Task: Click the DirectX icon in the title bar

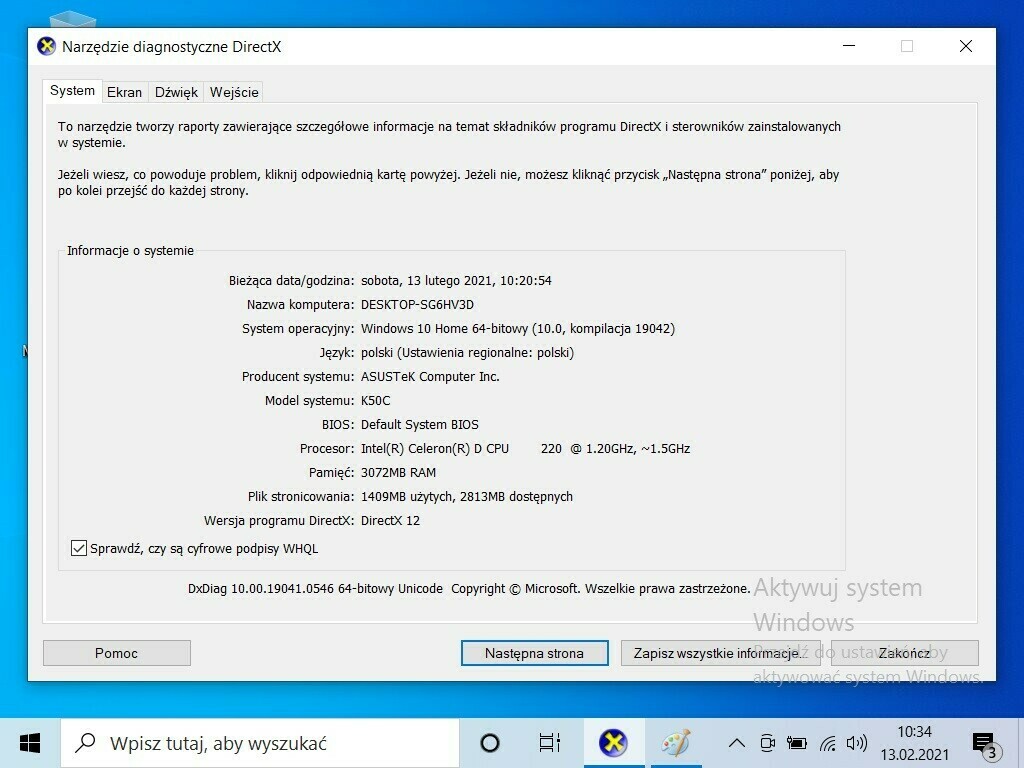Action: [x=46, y=46]
